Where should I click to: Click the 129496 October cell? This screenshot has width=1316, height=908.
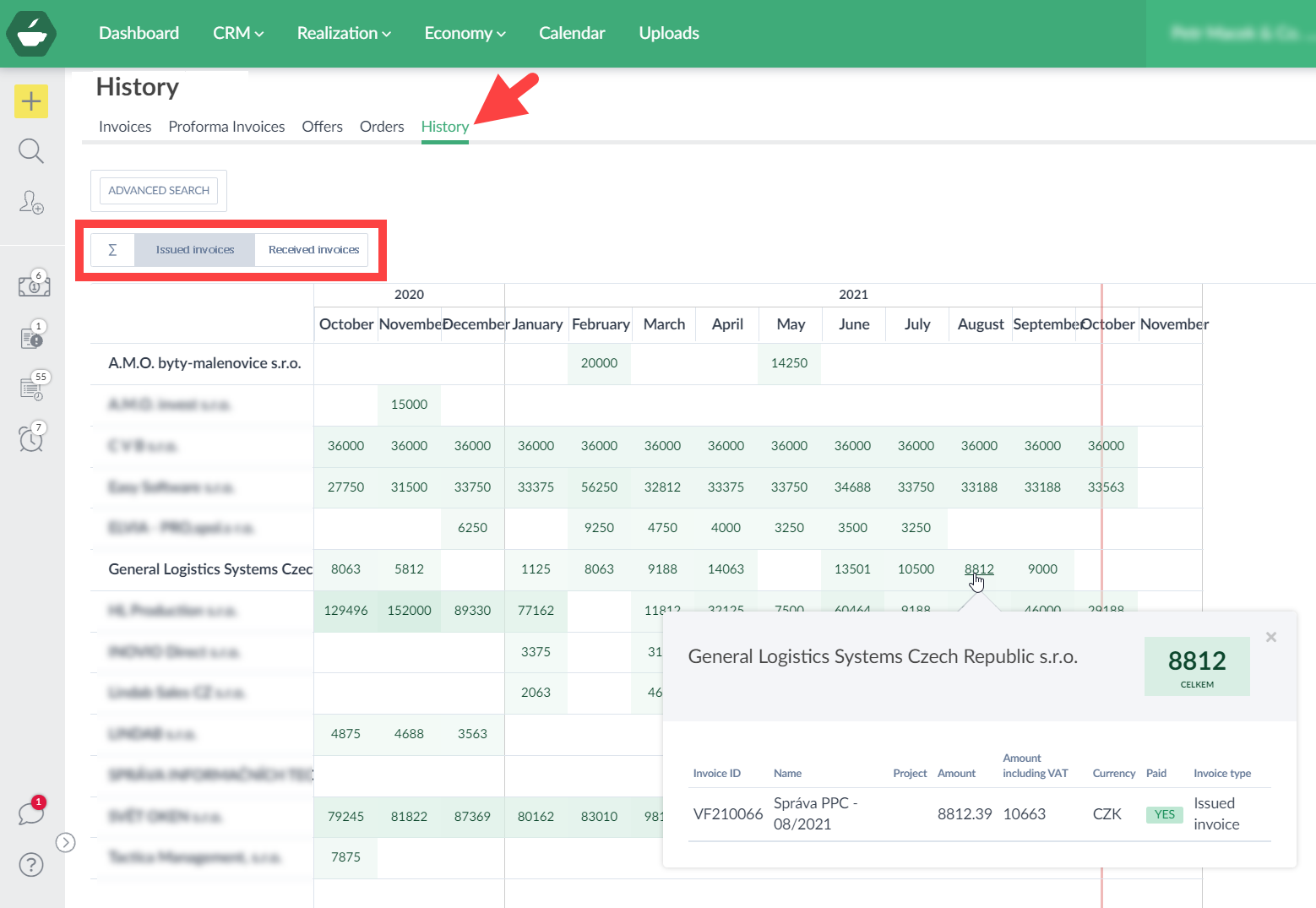(345, 611)
